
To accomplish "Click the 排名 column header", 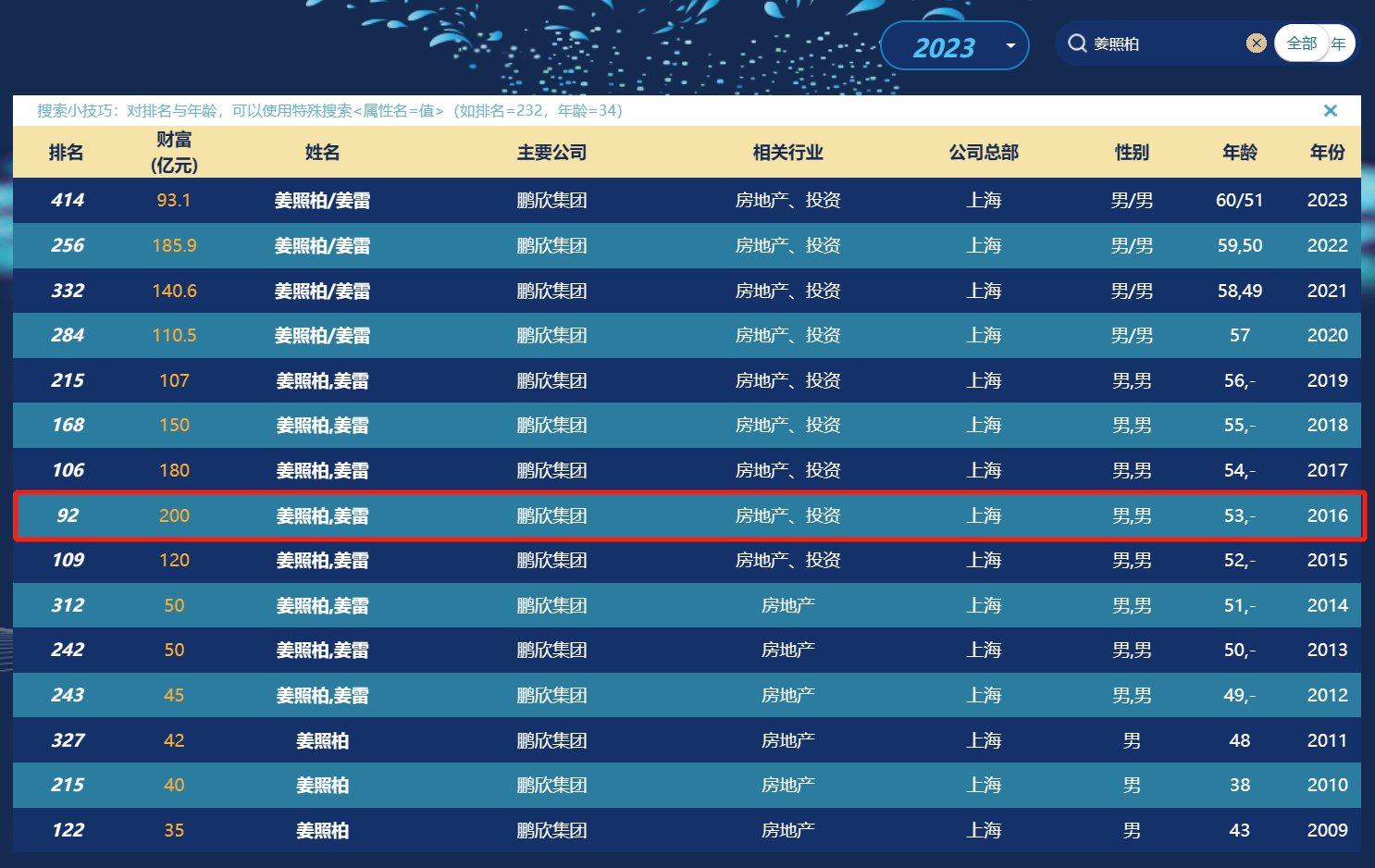I will tap(67, 153).
